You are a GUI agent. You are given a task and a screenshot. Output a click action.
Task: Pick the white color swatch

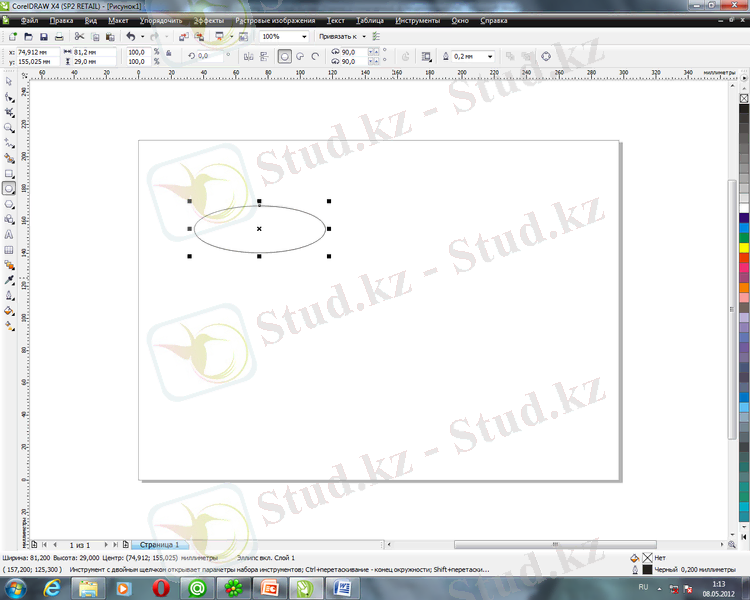click(744, 208)
